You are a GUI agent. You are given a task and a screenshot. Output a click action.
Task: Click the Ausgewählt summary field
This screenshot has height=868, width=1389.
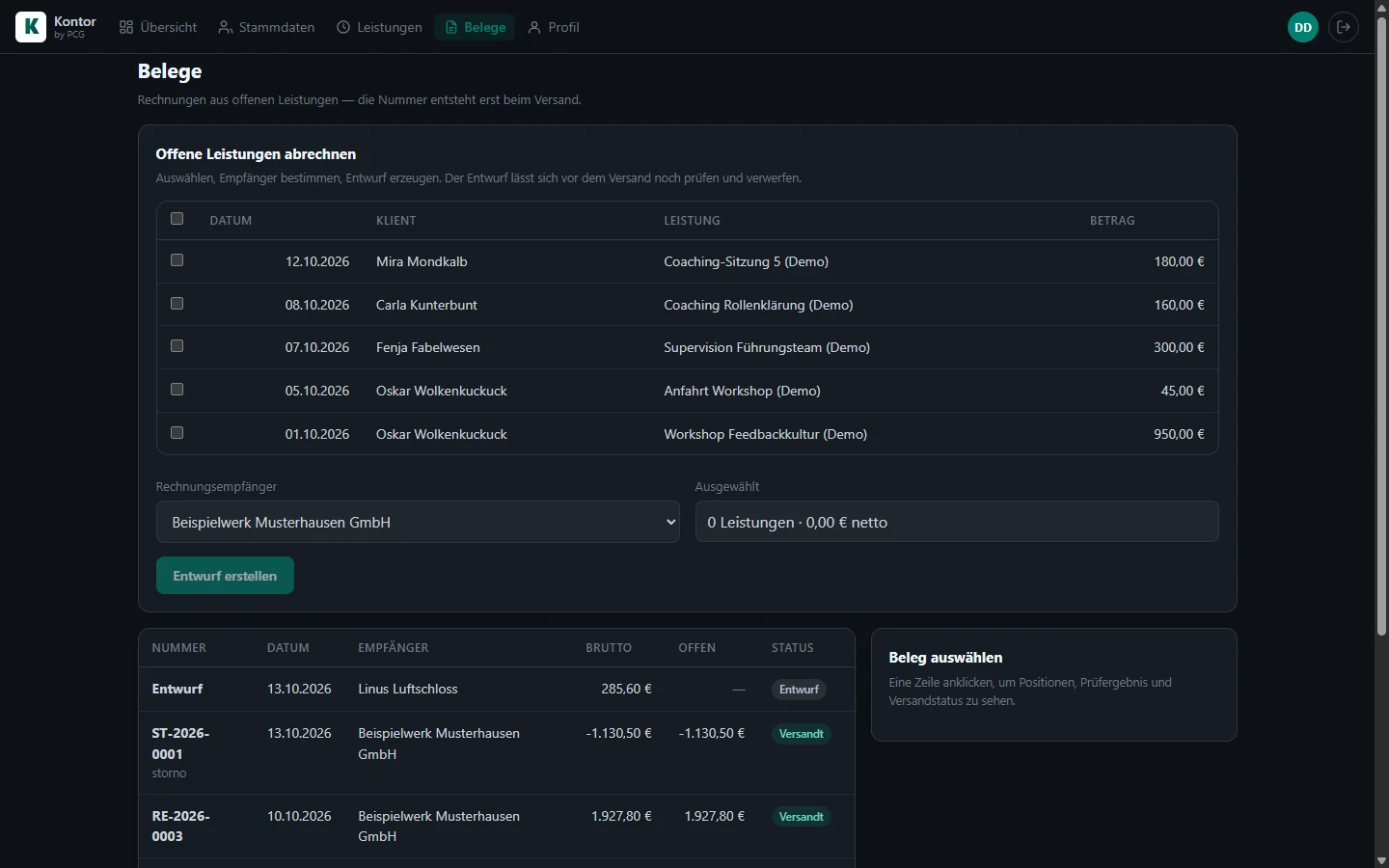click(x=957, y=522)
